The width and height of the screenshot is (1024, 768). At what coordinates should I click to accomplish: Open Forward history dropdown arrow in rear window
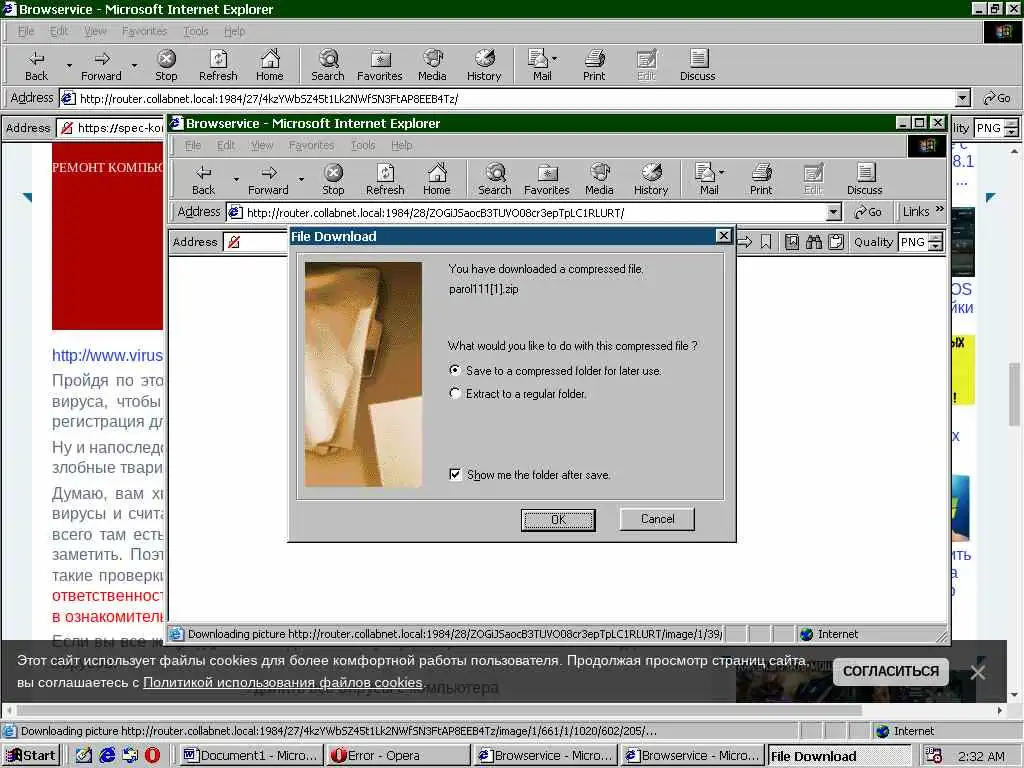(135, 65)
